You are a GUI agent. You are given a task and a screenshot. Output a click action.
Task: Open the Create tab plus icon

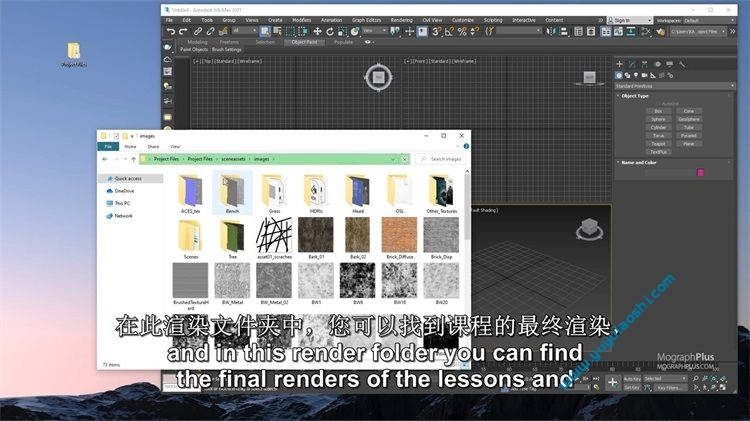pyautogui.click(x=619, y=64)
